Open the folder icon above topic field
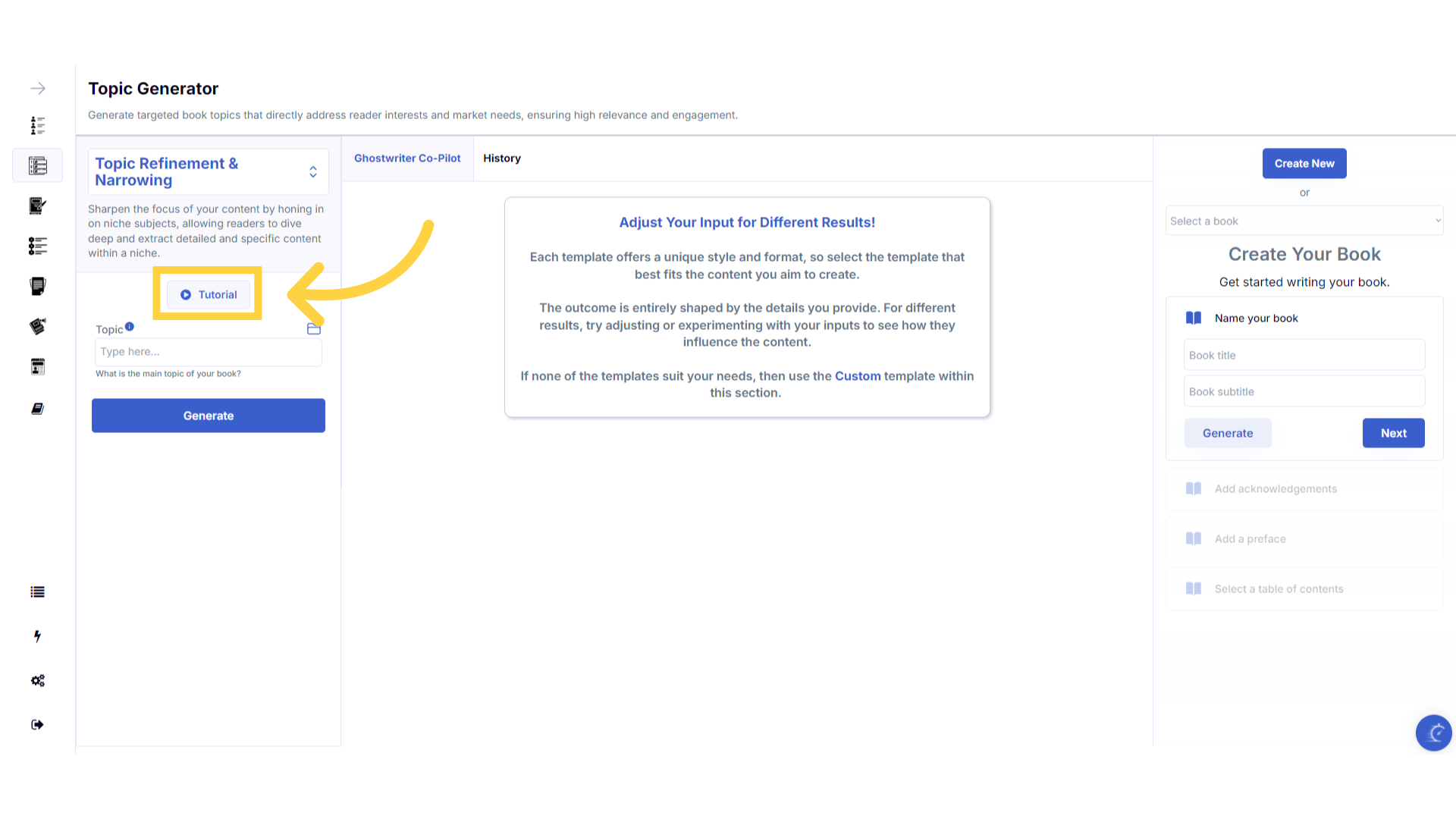1456x819 pixels. coord(314,328)
